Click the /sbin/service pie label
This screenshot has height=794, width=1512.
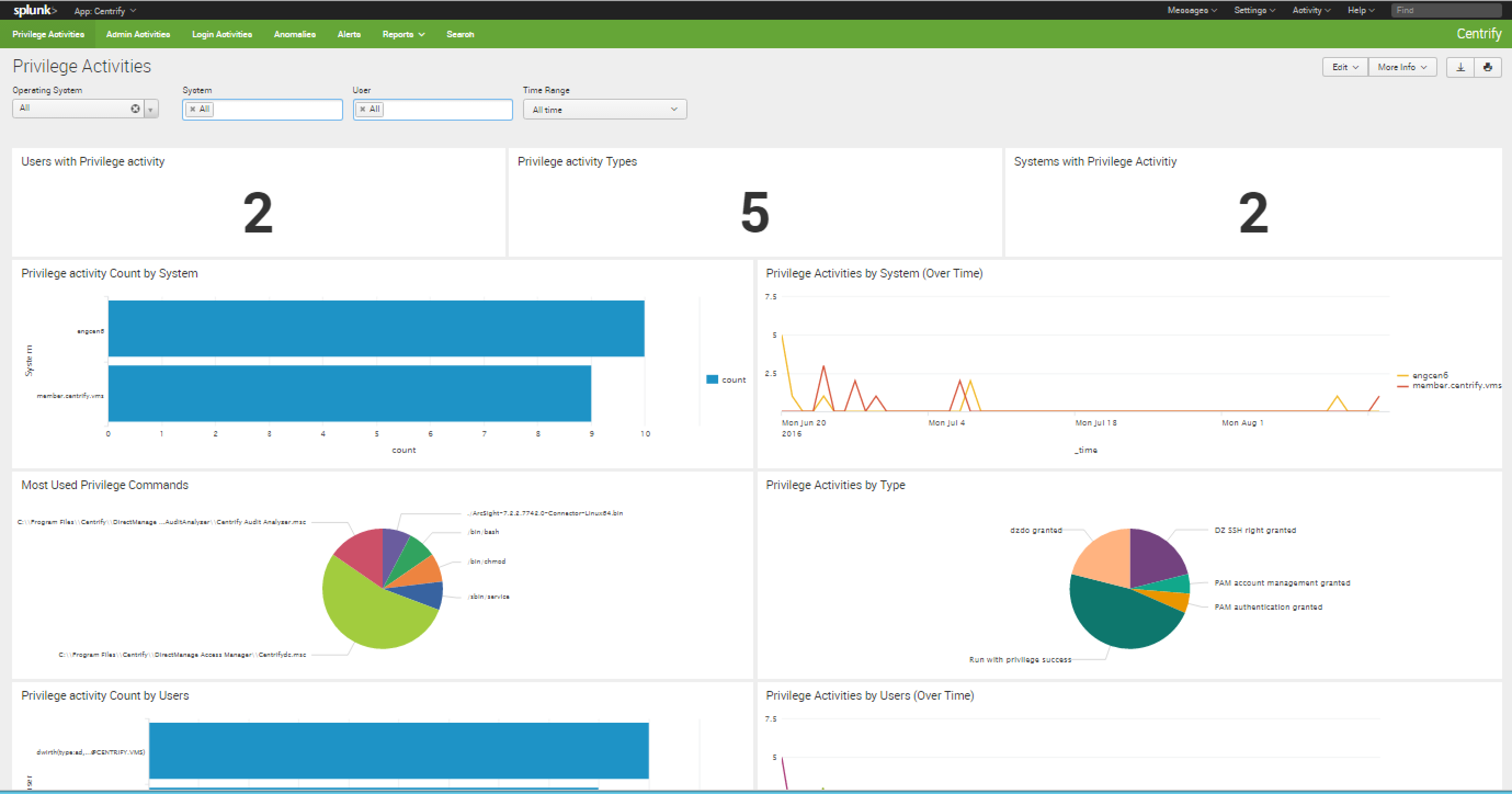click(x=488, y=597)
